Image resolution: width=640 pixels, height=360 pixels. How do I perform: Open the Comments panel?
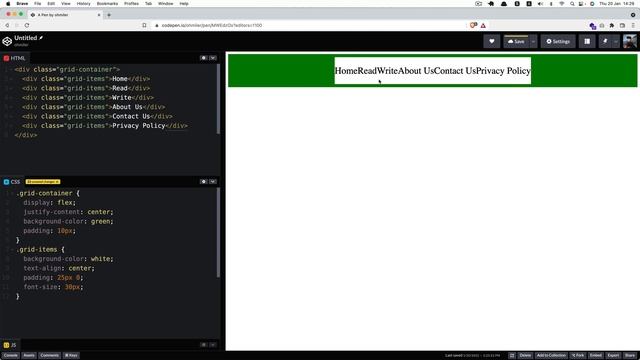coord(49,356)
